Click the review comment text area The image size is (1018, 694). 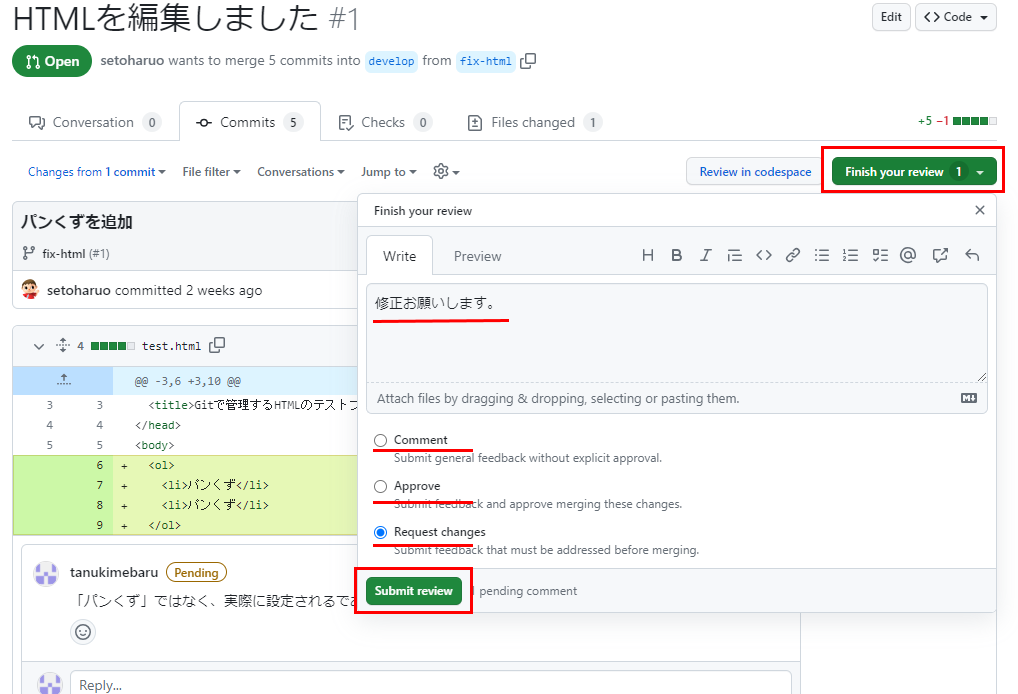(677, 332)
